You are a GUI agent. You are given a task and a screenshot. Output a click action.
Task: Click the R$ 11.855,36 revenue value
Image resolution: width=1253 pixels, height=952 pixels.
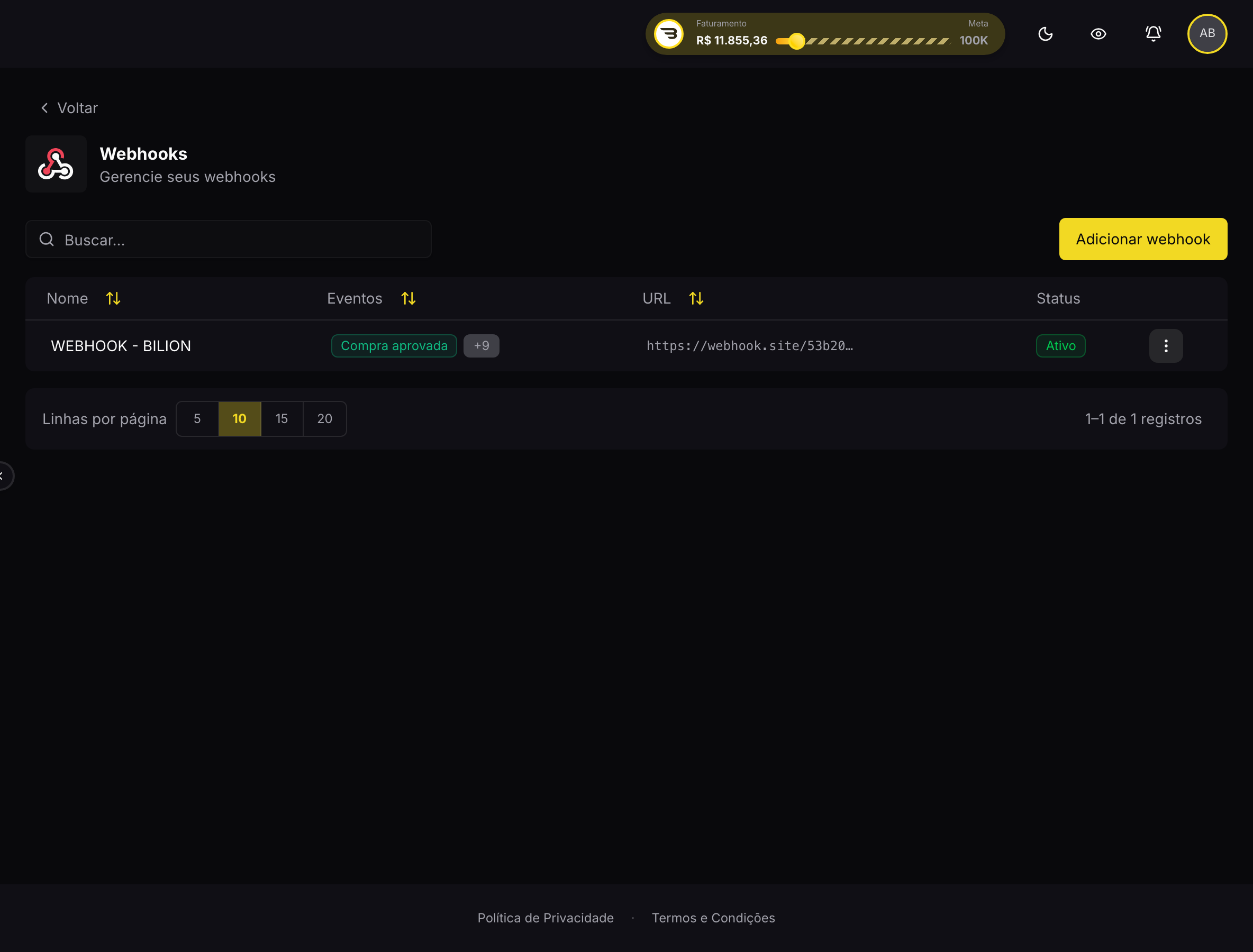731,41
